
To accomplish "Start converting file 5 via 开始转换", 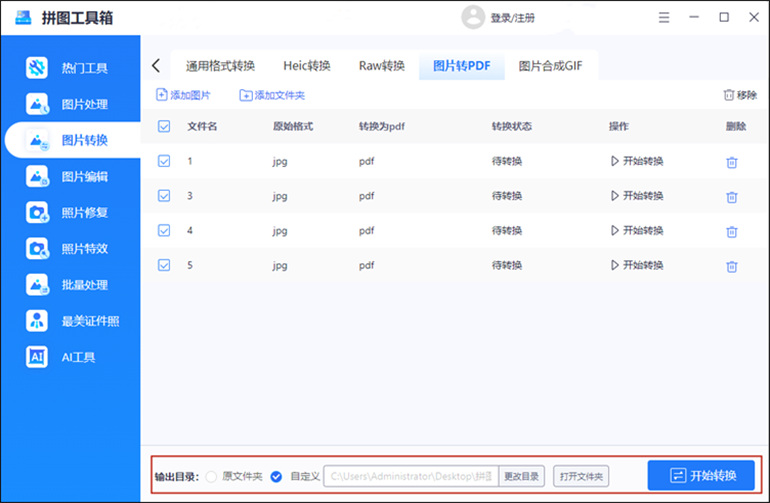I will (x=637, y=265).
